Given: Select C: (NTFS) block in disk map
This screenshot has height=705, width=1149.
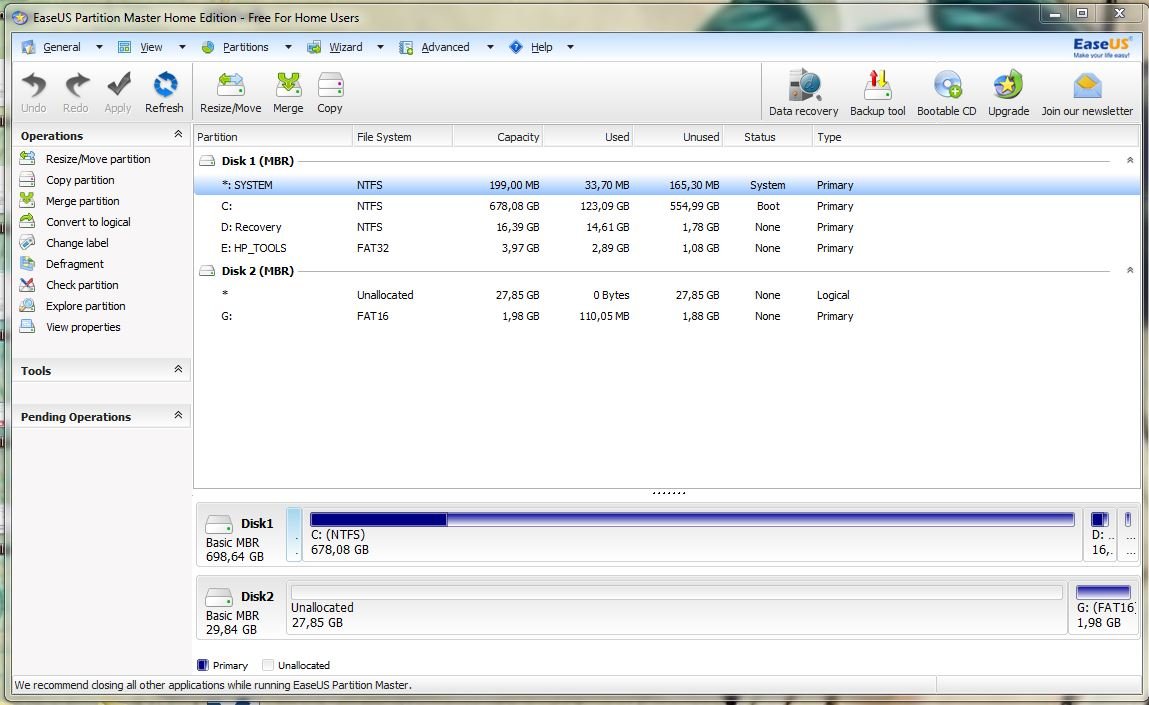Looking at the screenshot, I should coord(692,534).
